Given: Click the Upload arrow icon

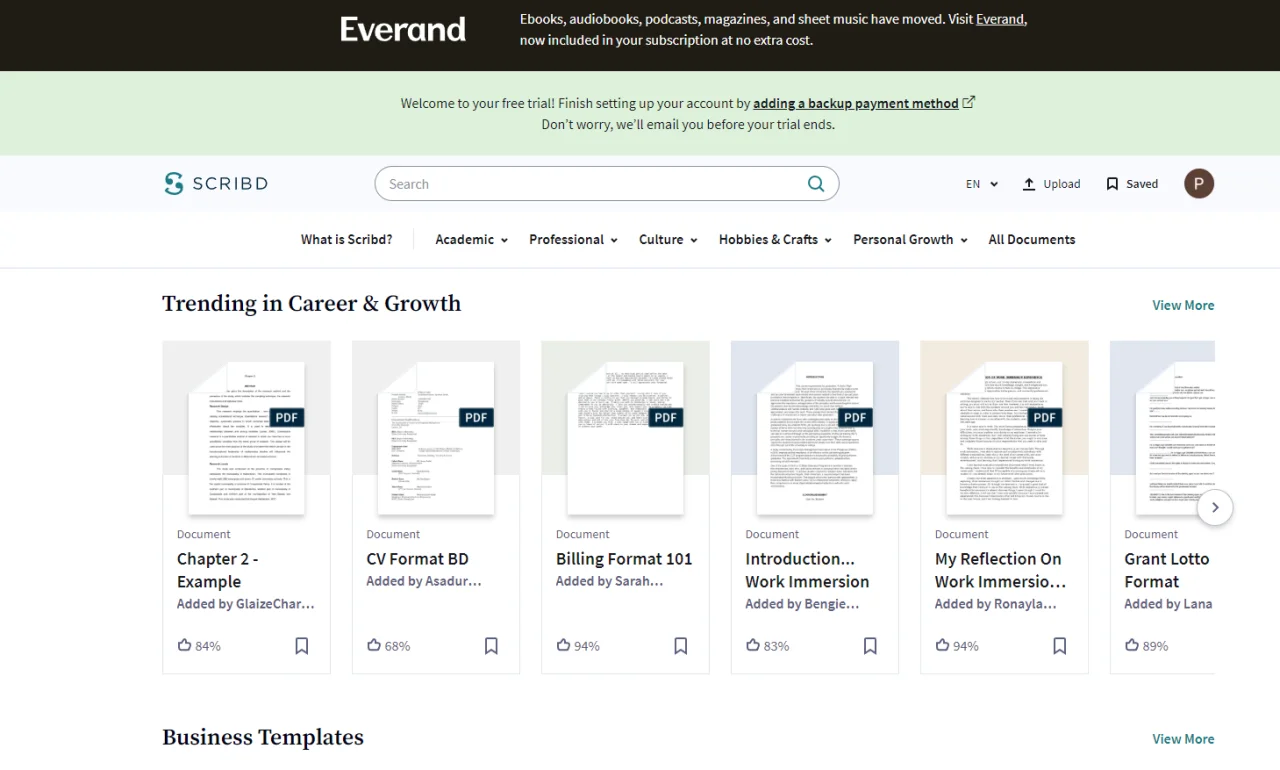Looking at the screenshot, I should 1029,184.
